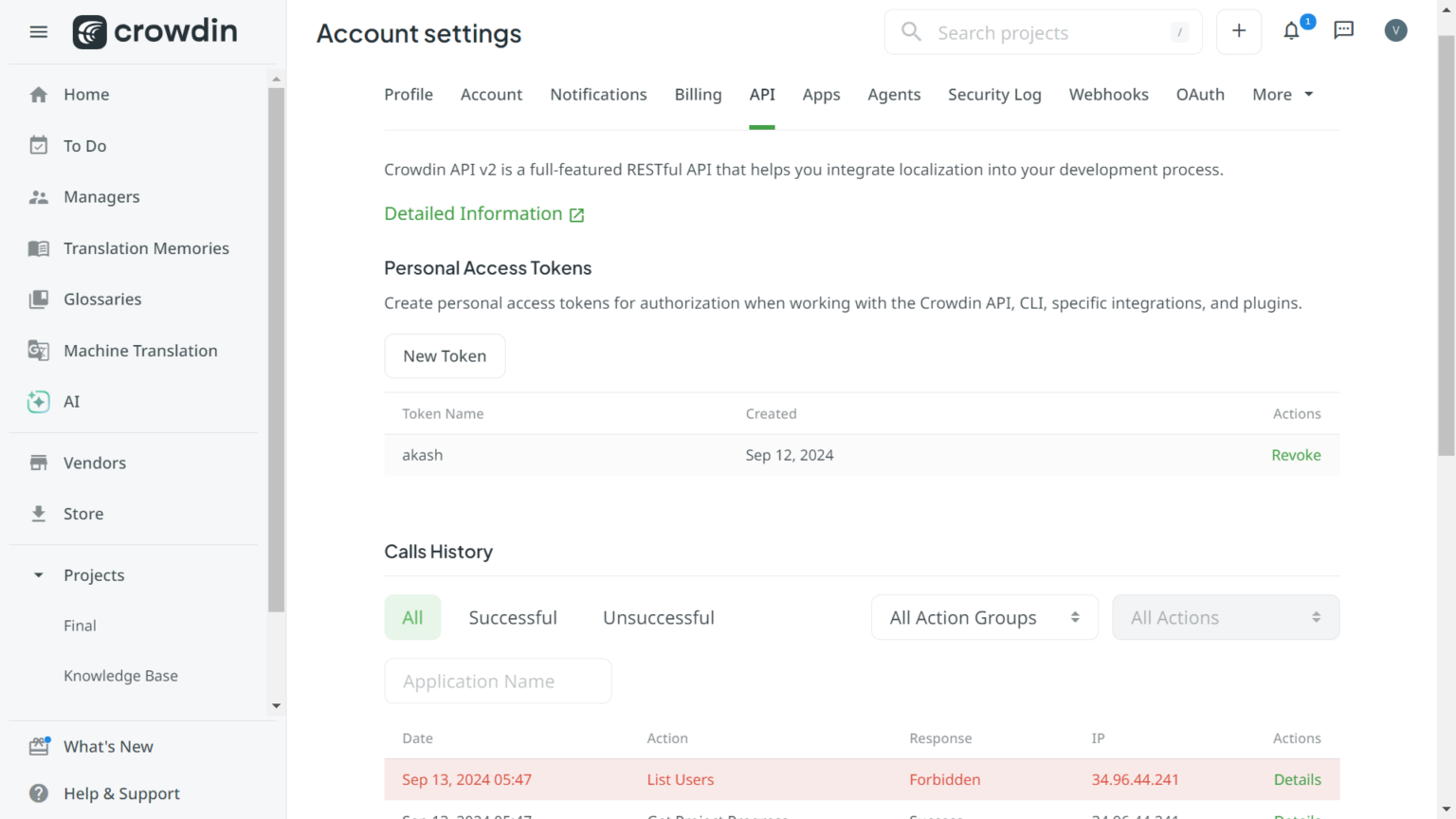Viewport: 1456px width, 819px height.
Task: Open the messages chat icon
Action: coord(1343,30)
